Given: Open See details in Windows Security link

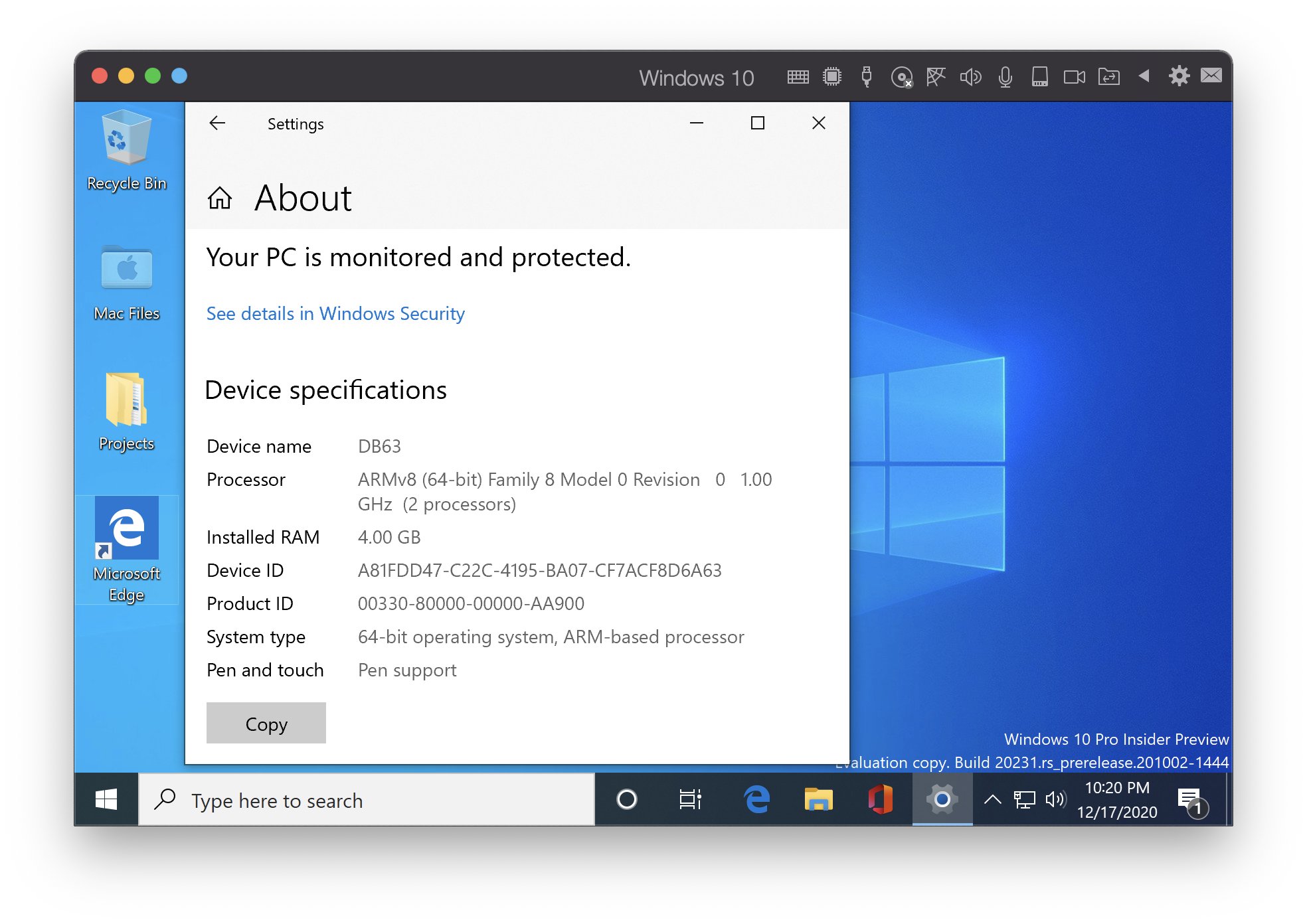Looking at the screenshot, I should (x=335, y=313).
